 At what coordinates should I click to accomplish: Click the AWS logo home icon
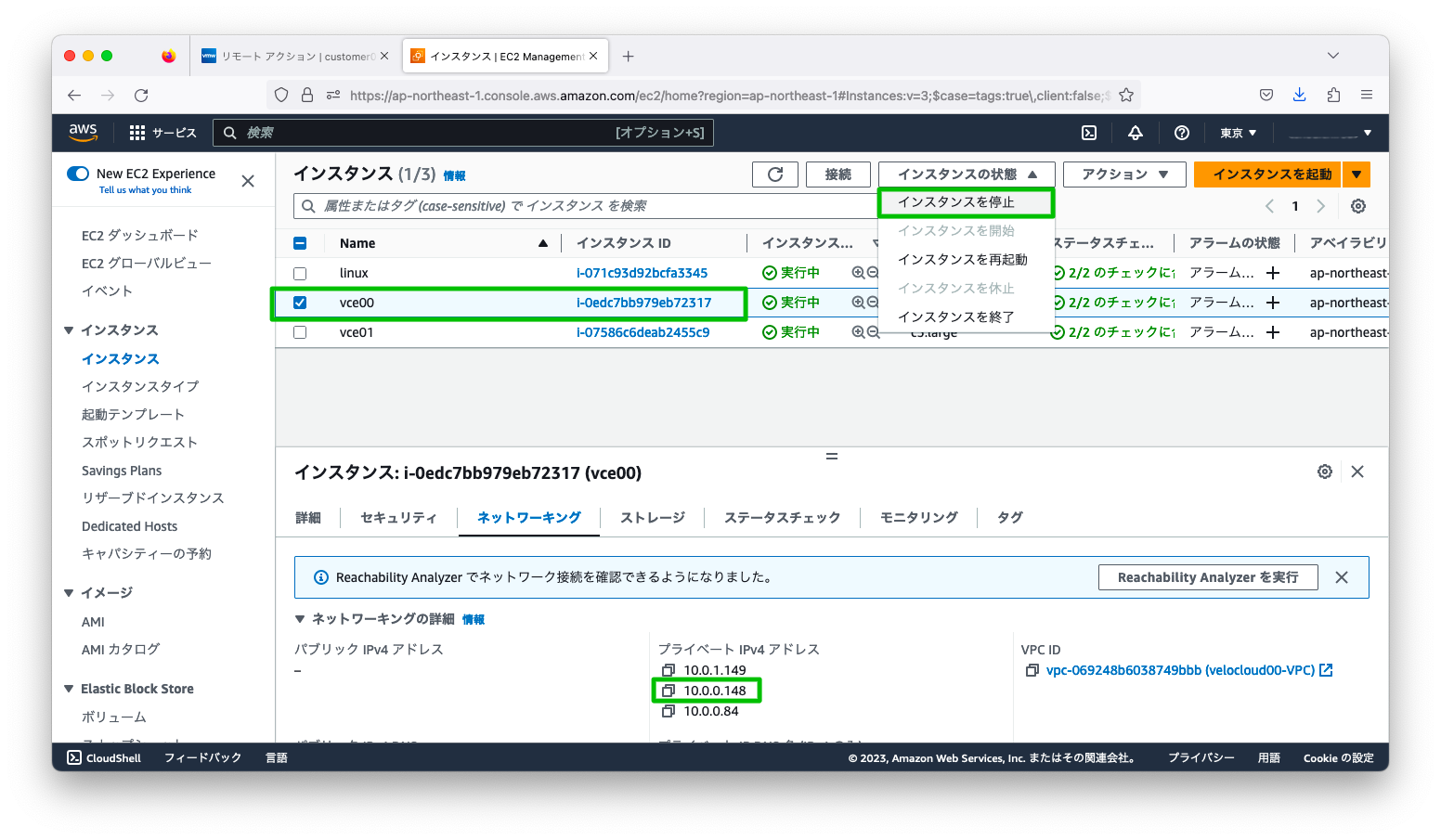tap(83, 133)
